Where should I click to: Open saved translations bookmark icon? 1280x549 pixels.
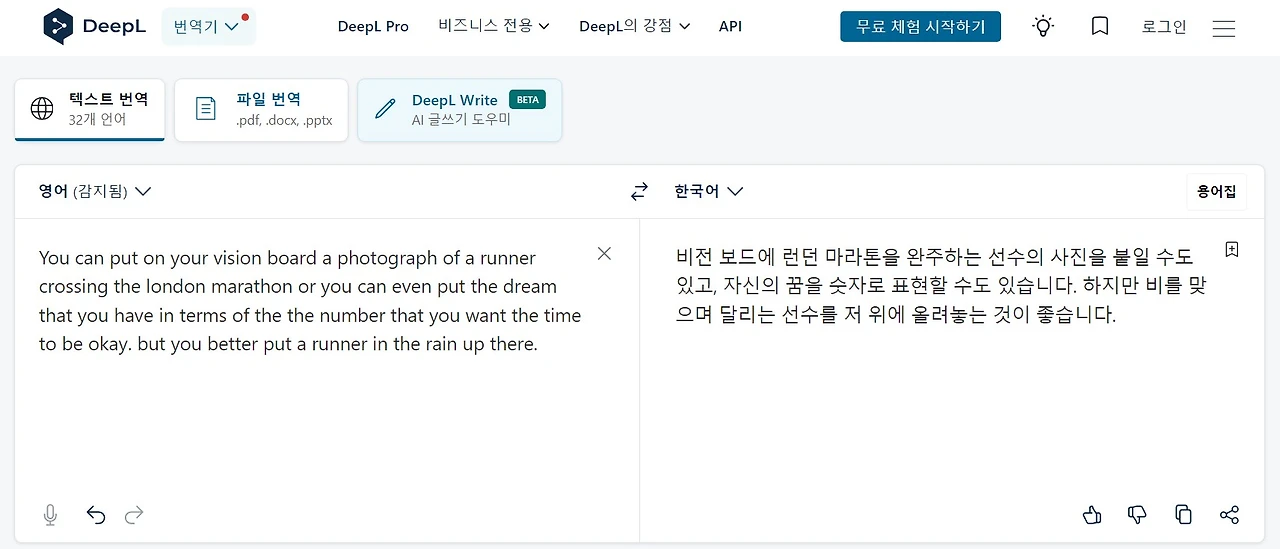[x=1100, y=27]
